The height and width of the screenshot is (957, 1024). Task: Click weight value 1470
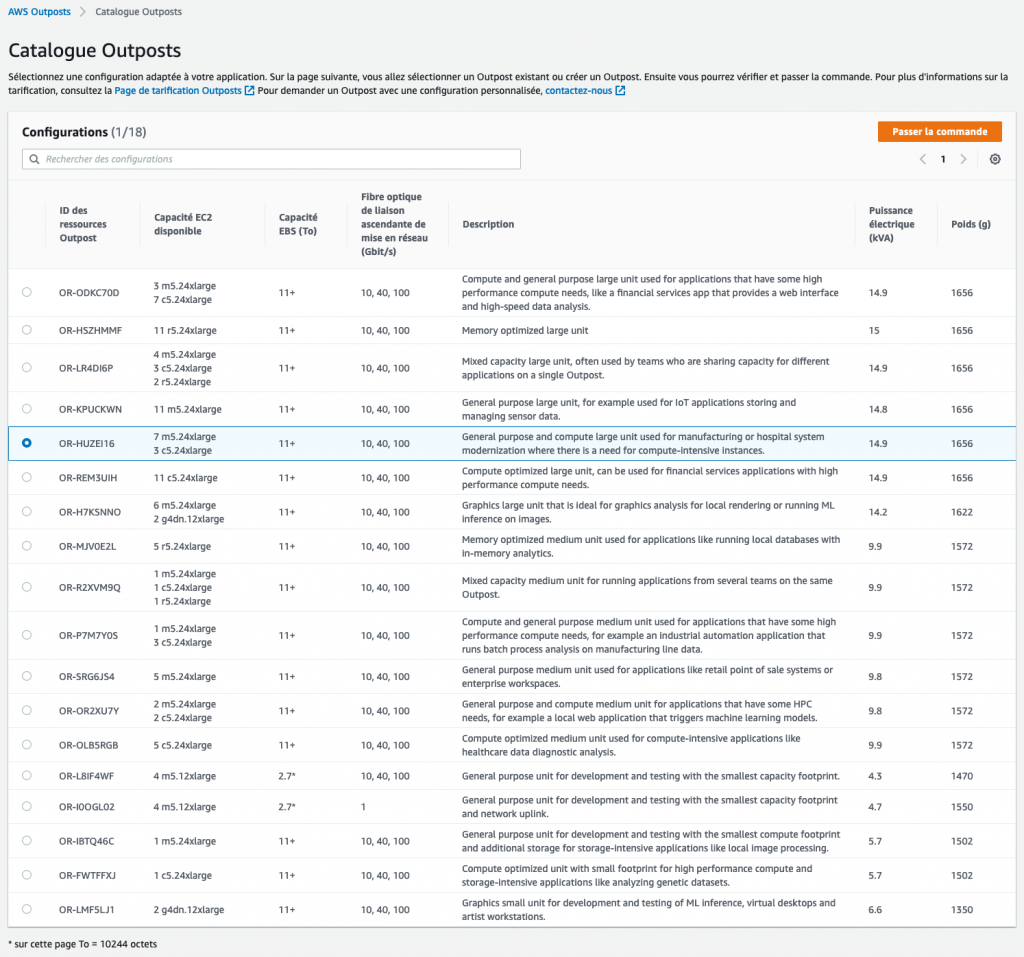click(x=962, y=776)
